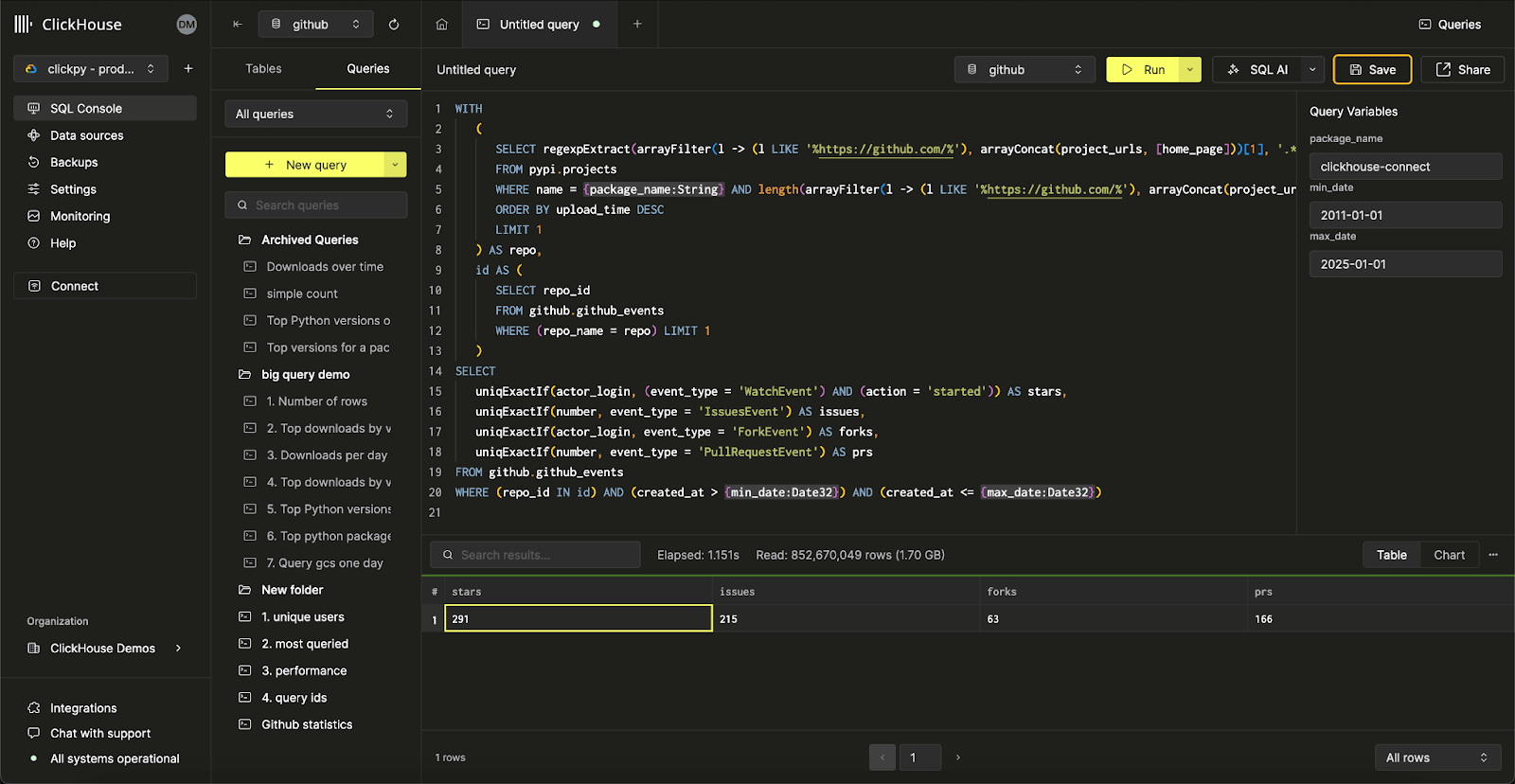Expand the Run button dropdown arrow
1515x784 pixels.
[1190, 69]
